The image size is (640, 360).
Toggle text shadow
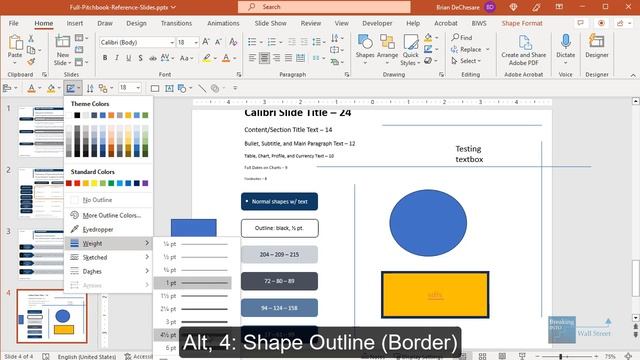[140, 58]
